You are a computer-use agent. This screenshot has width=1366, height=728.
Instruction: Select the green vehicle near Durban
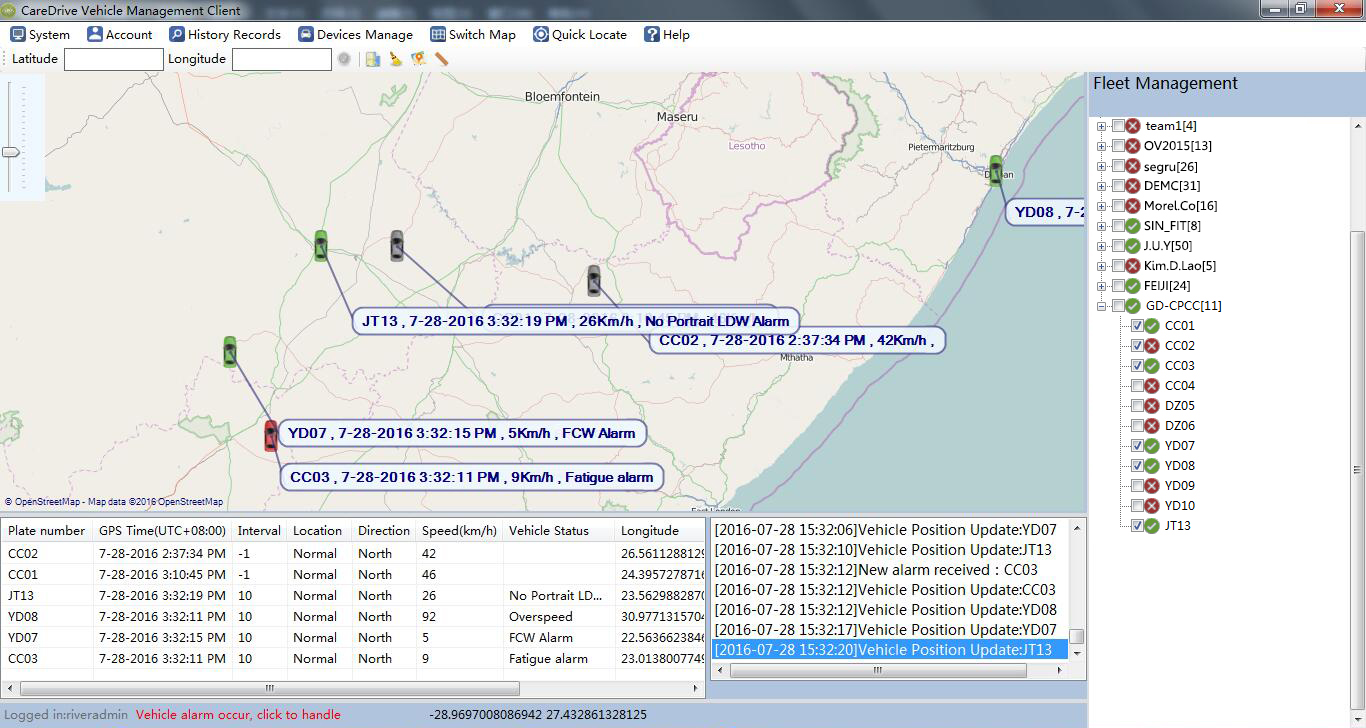[x=995, y=170]
